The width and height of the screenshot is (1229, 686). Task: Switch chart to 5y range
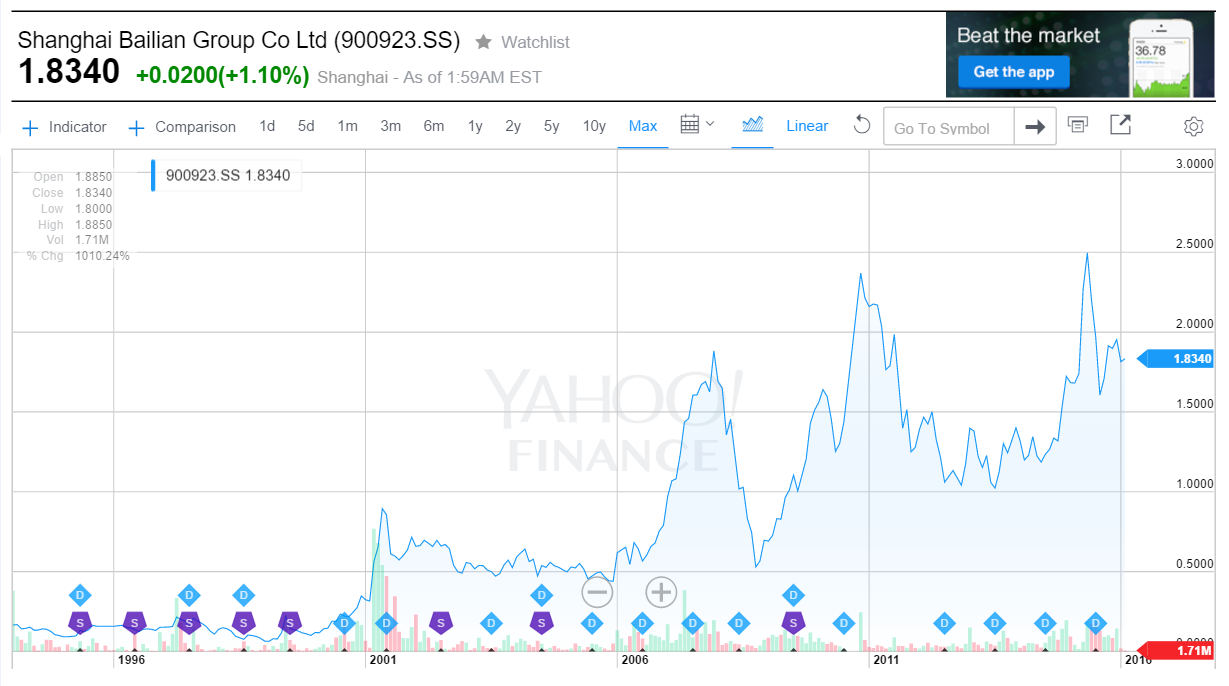tap(552, 126)
